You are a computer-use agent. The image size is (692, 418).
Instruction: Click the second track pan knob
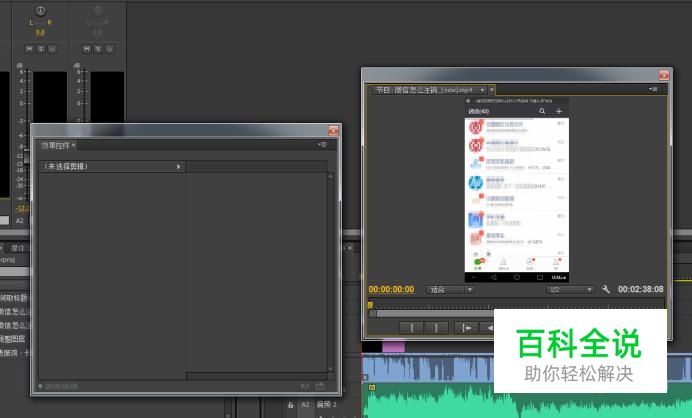click(98, 10)
